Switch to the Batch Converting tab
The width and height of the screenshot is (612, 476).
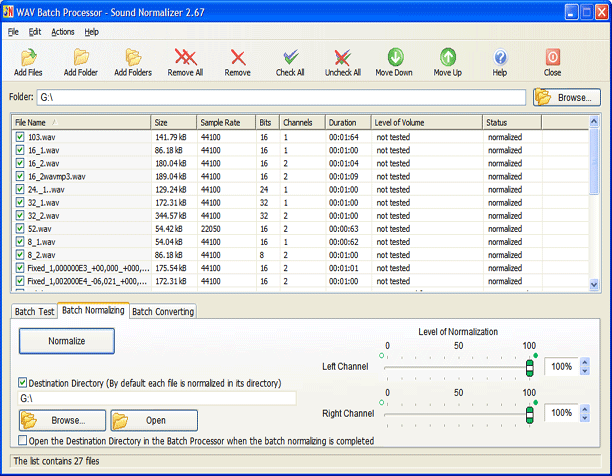pyautogui.click(x=163, y=311)
